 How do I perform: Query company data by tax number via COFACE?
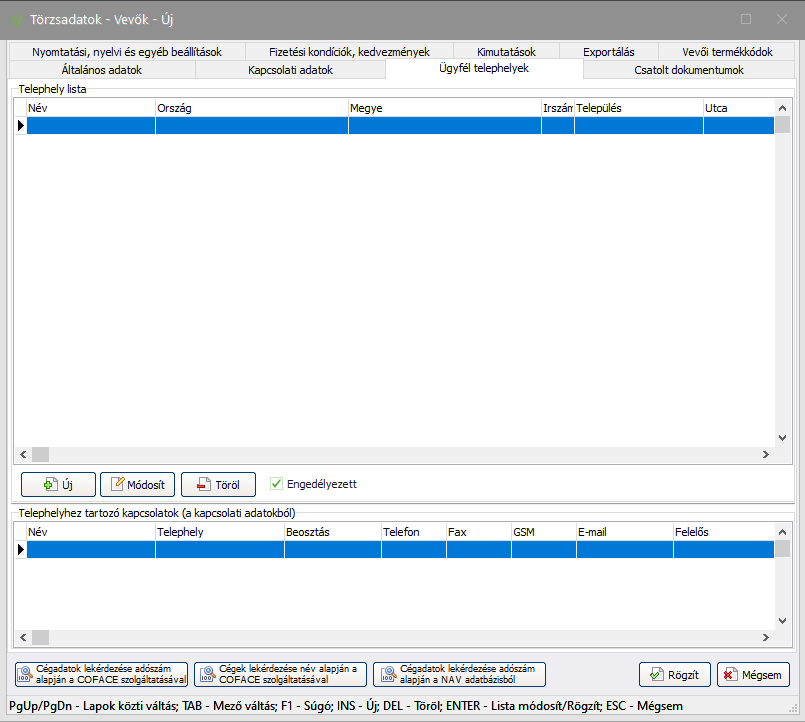100,674
